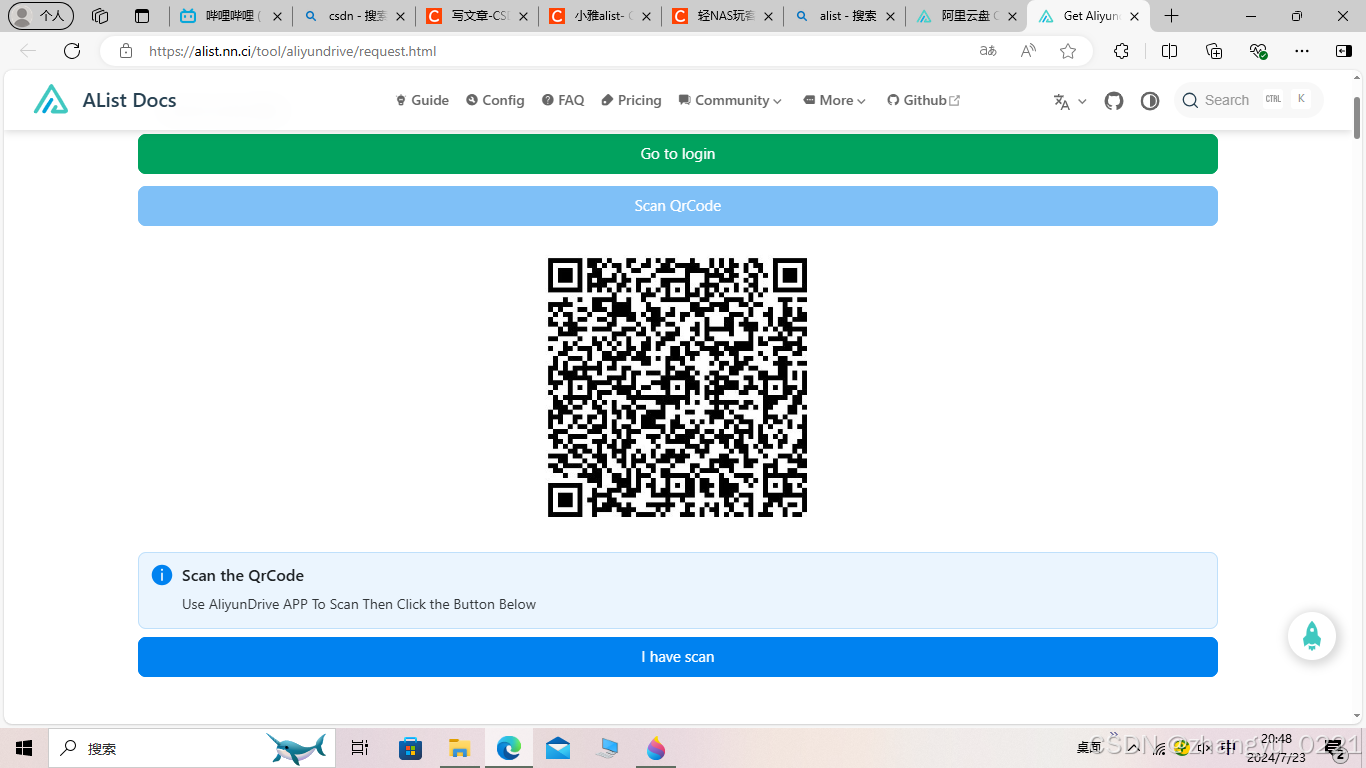The height and width of the screenshot is (768, 1366).
Task: Open the workspaces icon
Action: [99, 16]
